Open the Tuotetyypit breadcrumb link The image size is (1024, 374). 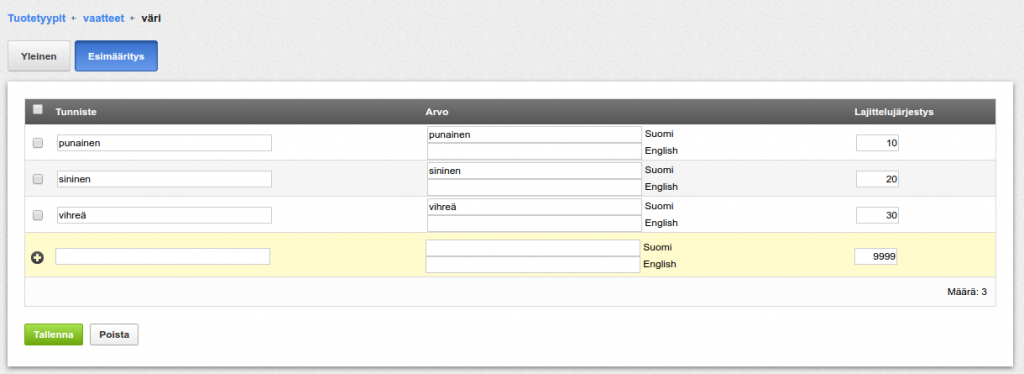click(37, 18)
